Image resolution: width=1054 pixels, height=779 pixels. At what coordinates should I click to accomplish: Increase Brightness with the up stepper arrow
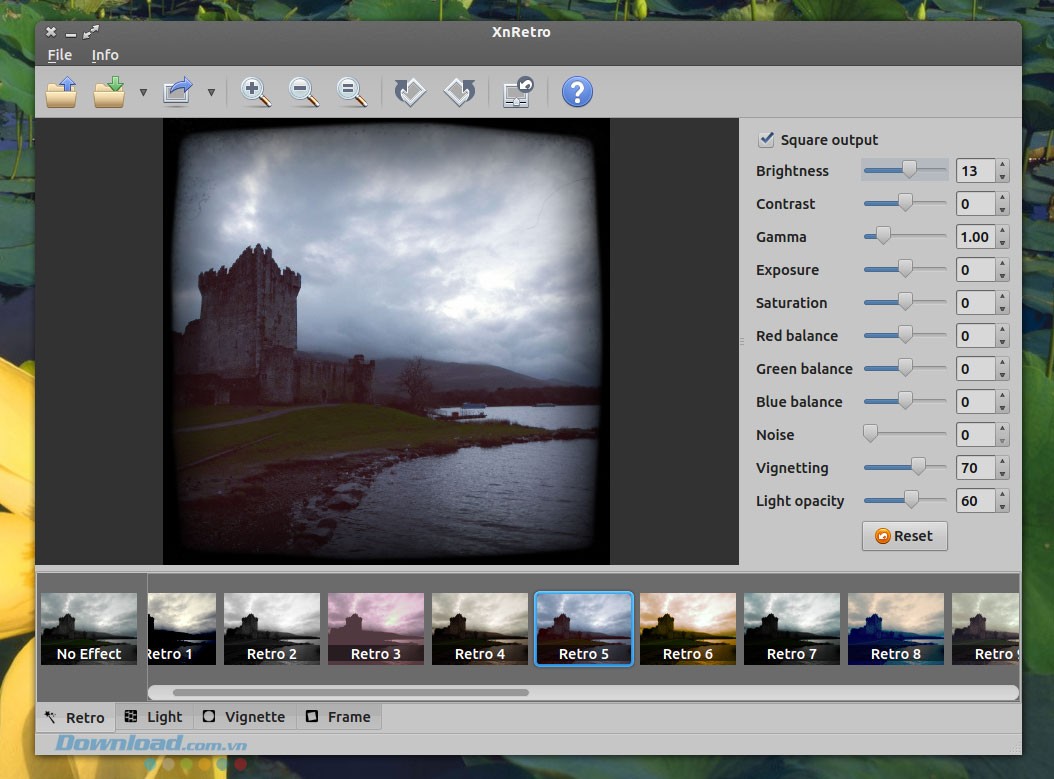pyautogui.click(x=1002, y=165)
